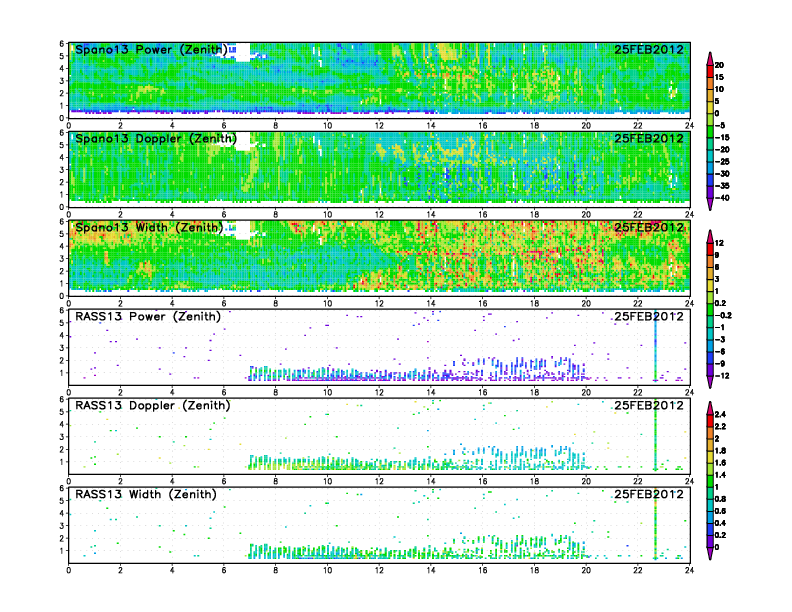Select the purple bottom arrow of the top colorbar
The image size is (792, 612).
click(x=710, y=204)
